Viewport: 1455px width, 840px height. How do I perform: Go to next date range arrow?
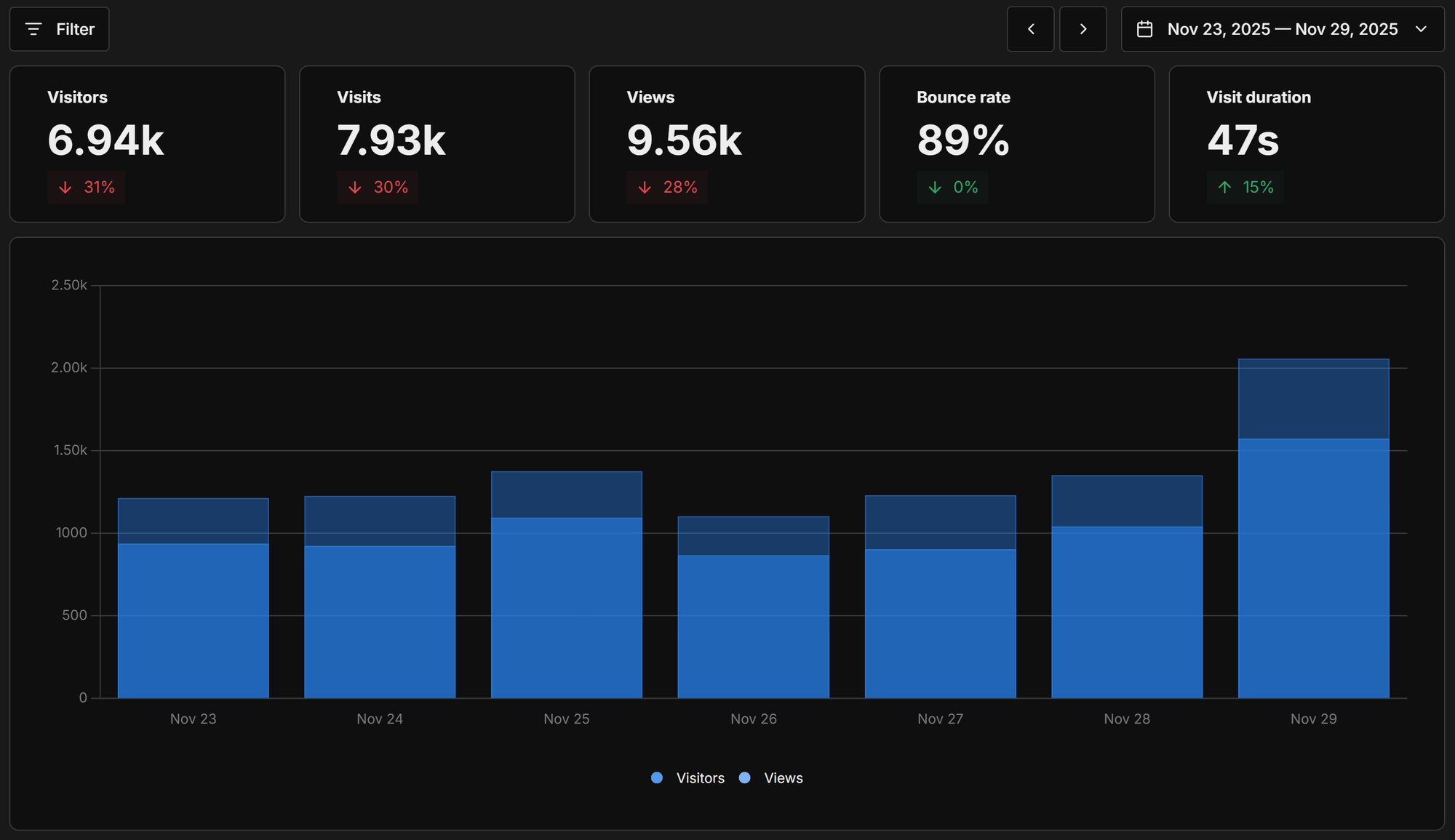point(1083,29)
